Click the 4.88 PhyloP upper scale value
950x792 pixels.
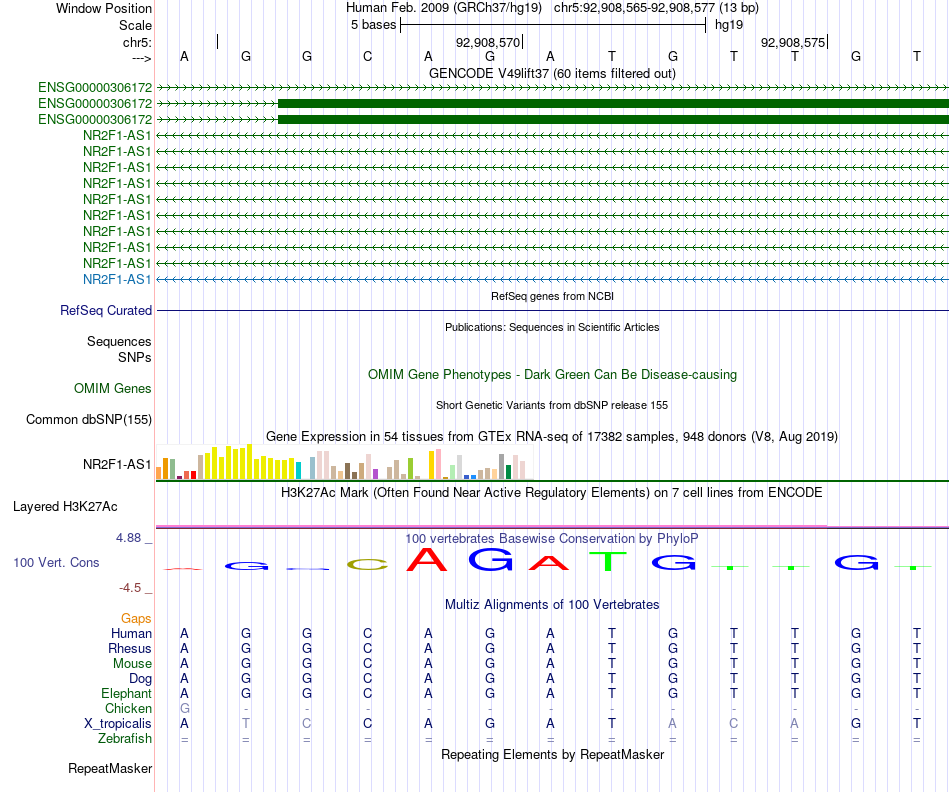[128, 537]
